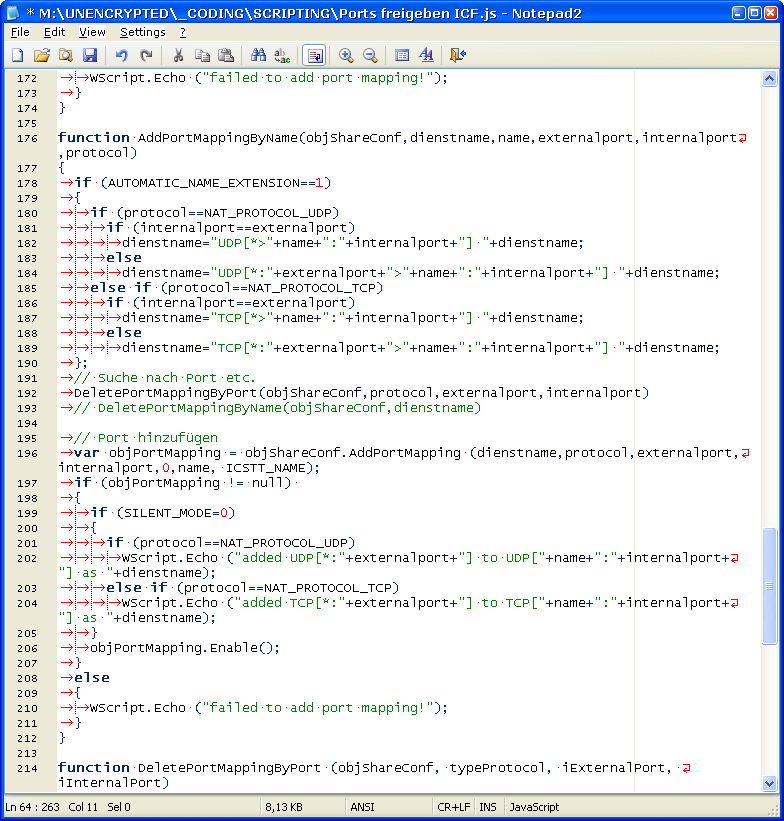Paste clipboard contents via toolbar icon
The width and height of the screenshot is (784, 821).
[x=226, y=55]
